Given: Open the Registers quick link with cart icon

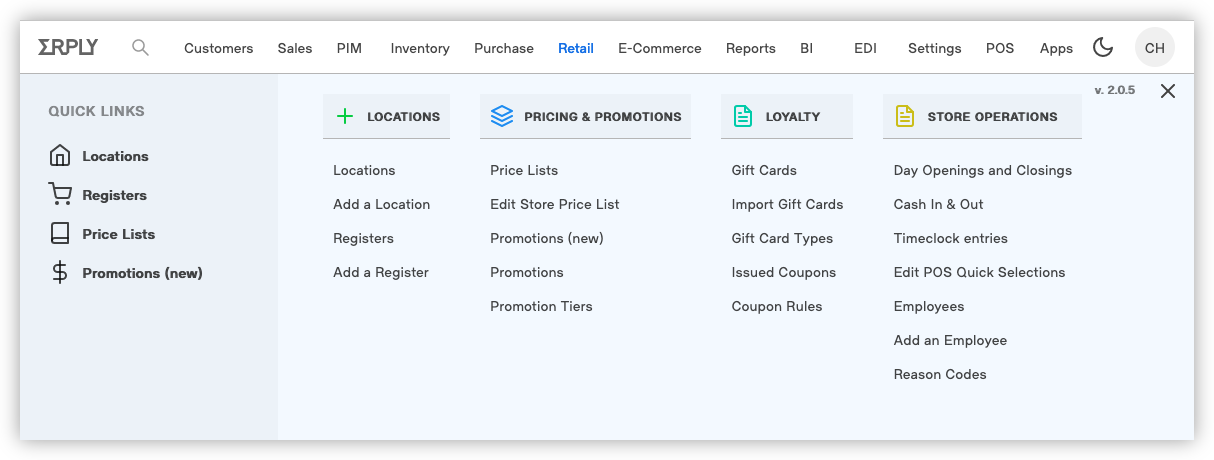Looking at the screenshot, I should (98, 195).
